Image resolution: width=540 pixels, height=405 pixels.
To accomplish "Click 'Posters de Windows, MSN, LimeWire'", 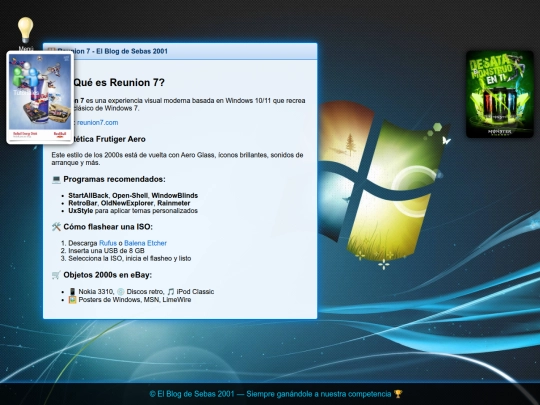I will (135, 300).
